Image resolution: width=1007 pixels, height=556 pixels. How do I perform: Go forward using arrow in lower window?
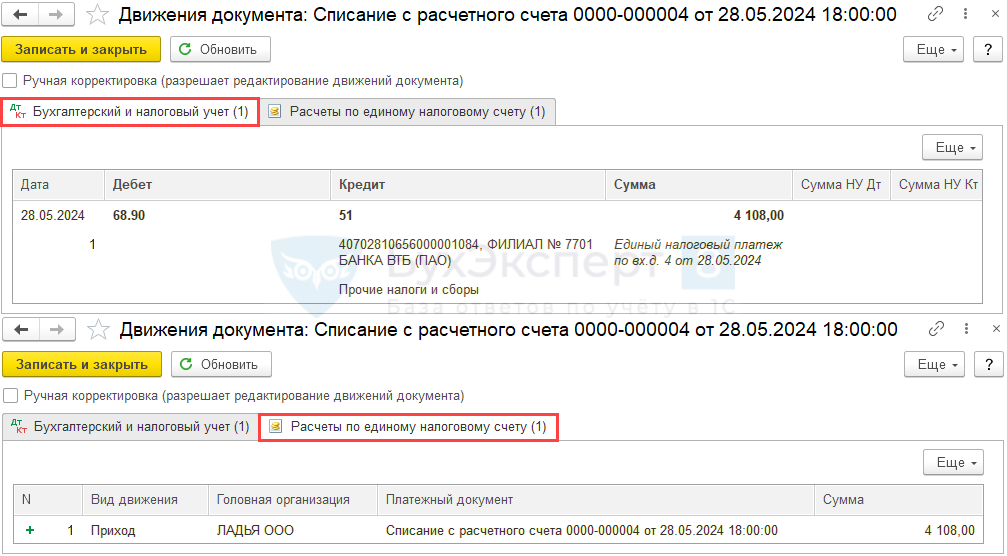(57, 329)
